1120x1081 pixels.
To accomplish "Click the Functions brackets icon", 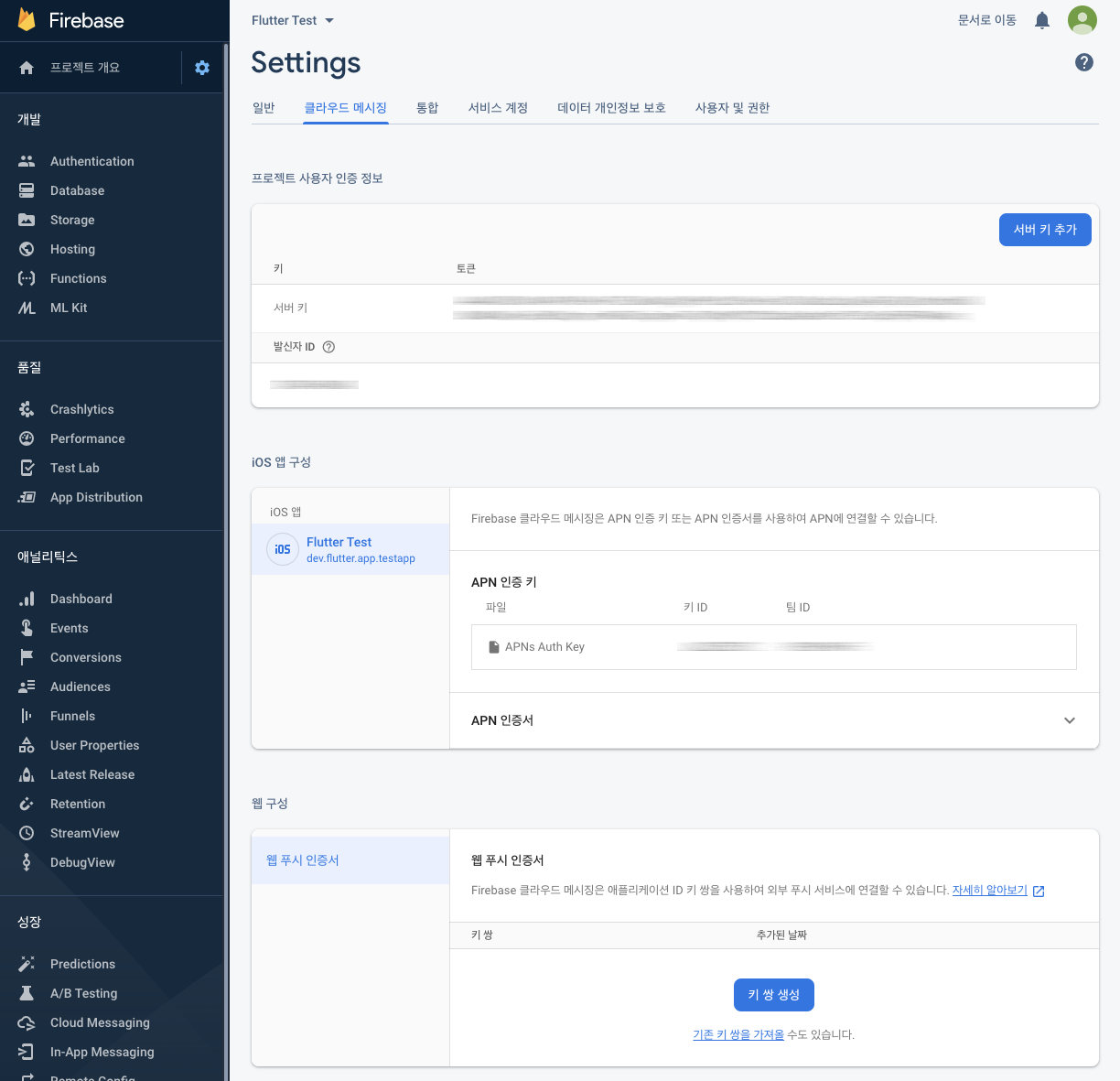I will 27,278.
